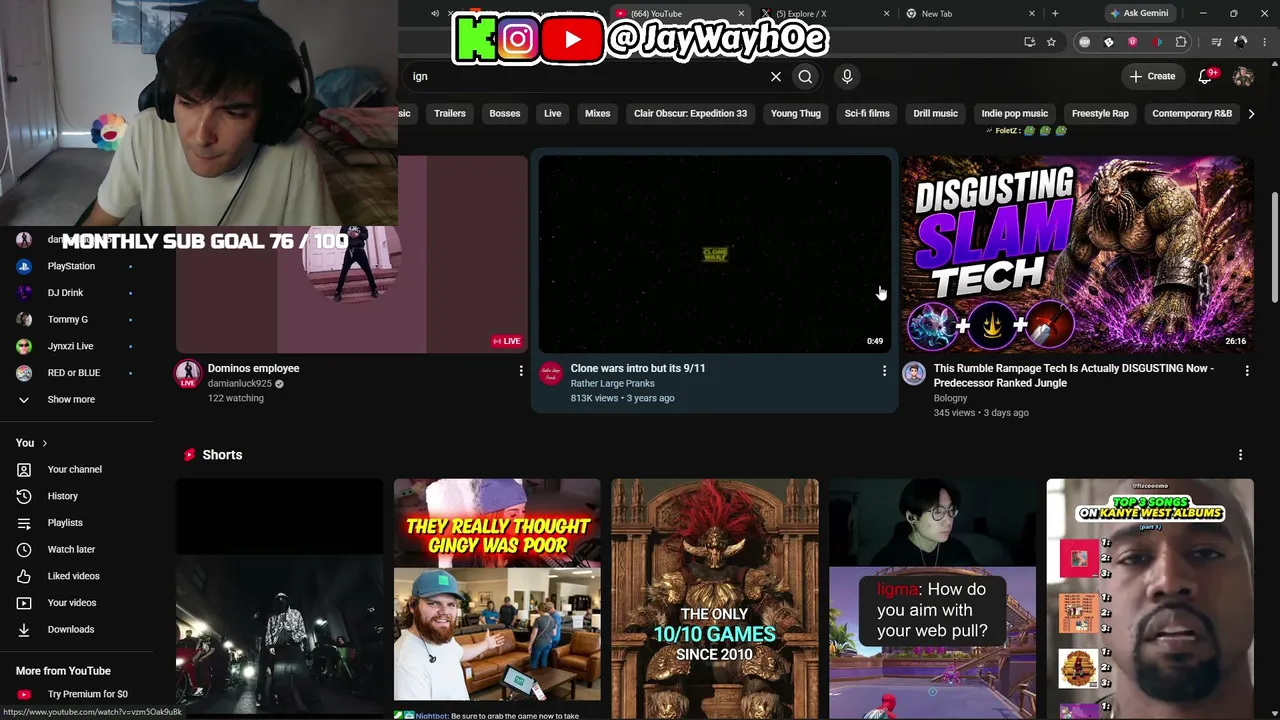Viewport: 1280px width, 720px height.
Task: Switch to the New Tab browser tab
Action: coord(970,14)
